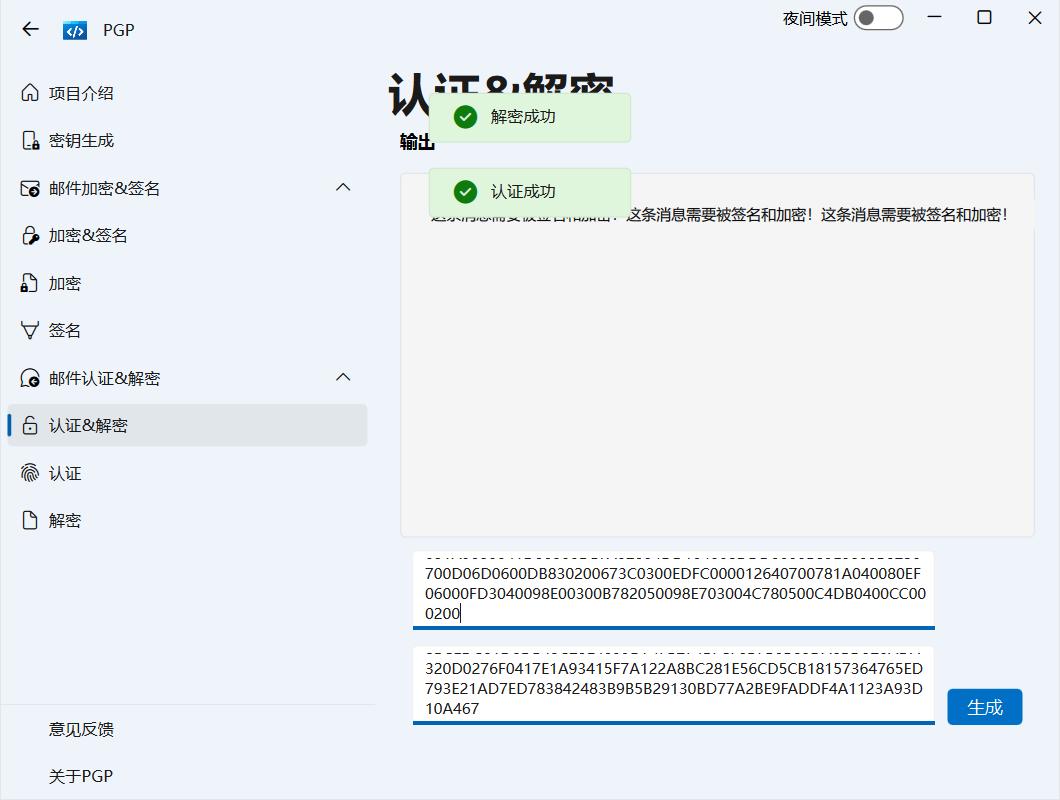The width and height of the screenshot is (1060, 800).
Task: Toggle the 夜间模式 switch
Action: [x=879, y=18]
